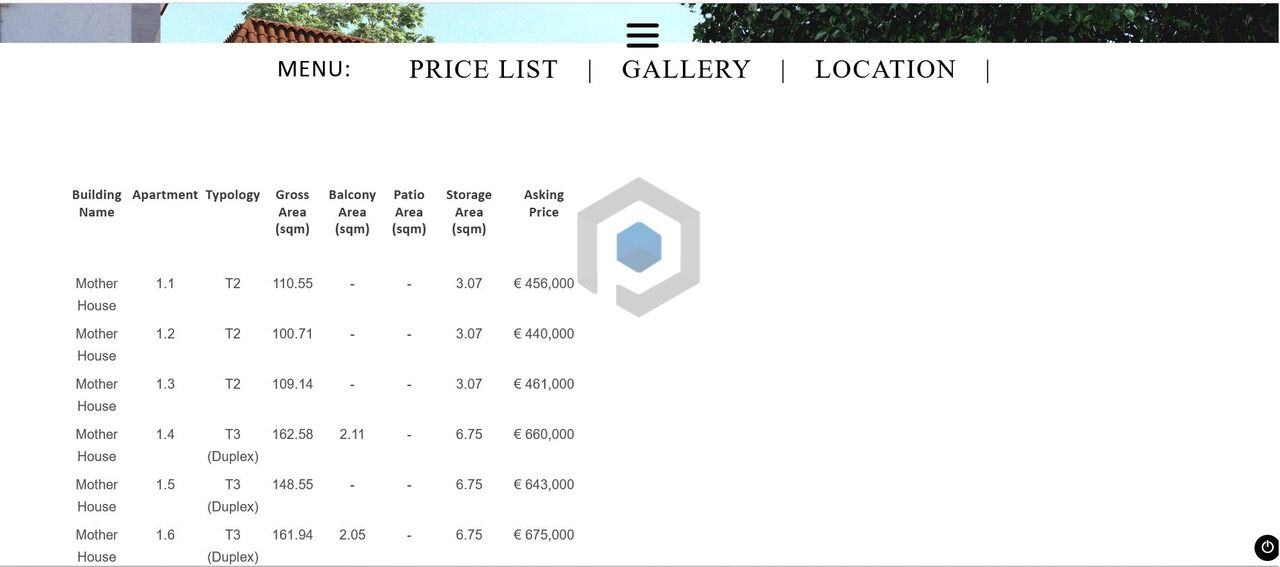Click the Apartment column header
The width and height of the screenshot is (1280, 567).
point(165,195)
